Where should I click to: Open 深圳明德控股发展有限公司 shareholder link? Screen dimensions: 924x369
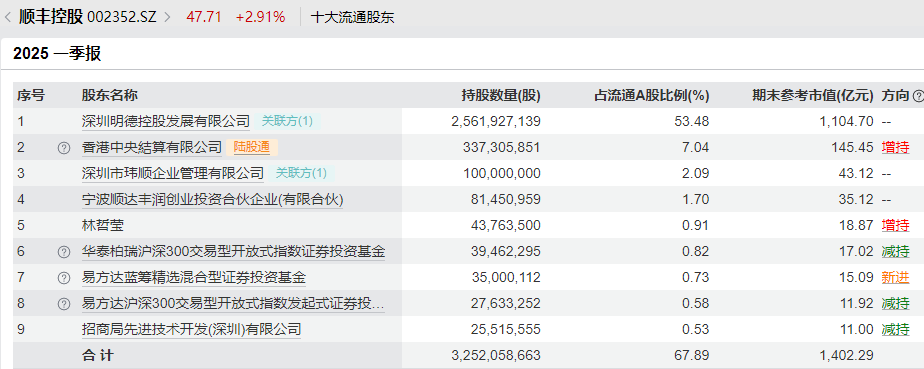click(166, 121)
